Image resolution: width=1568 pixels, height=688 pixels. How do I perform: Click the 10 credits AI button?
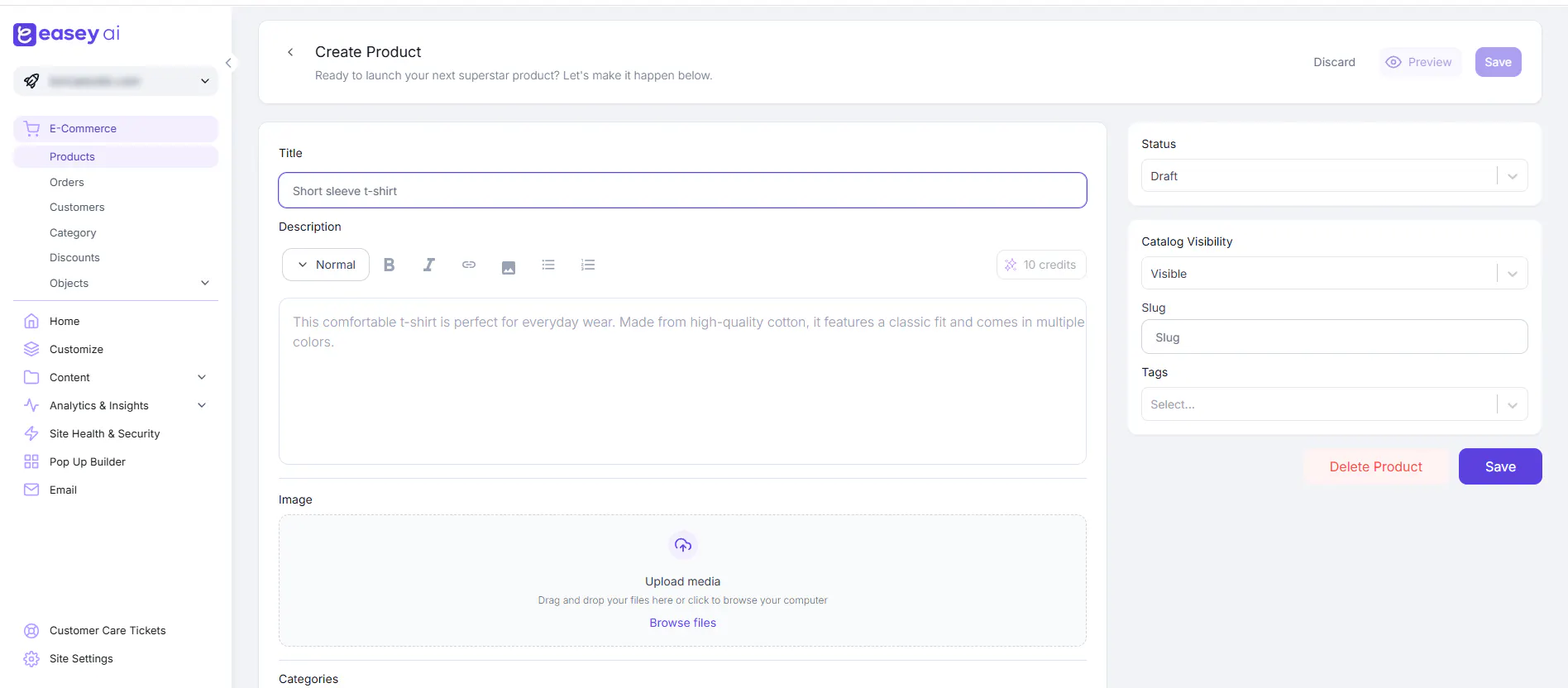(x=1041, y=265)
